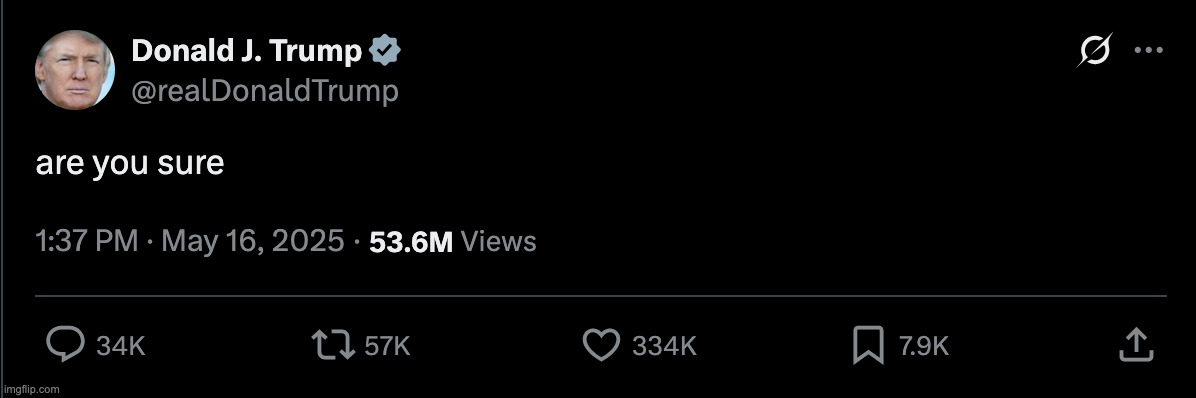Open the @realDonaldTrump handle link
The height and width of the screenshot is (398, 1196).
click(265, 91)
